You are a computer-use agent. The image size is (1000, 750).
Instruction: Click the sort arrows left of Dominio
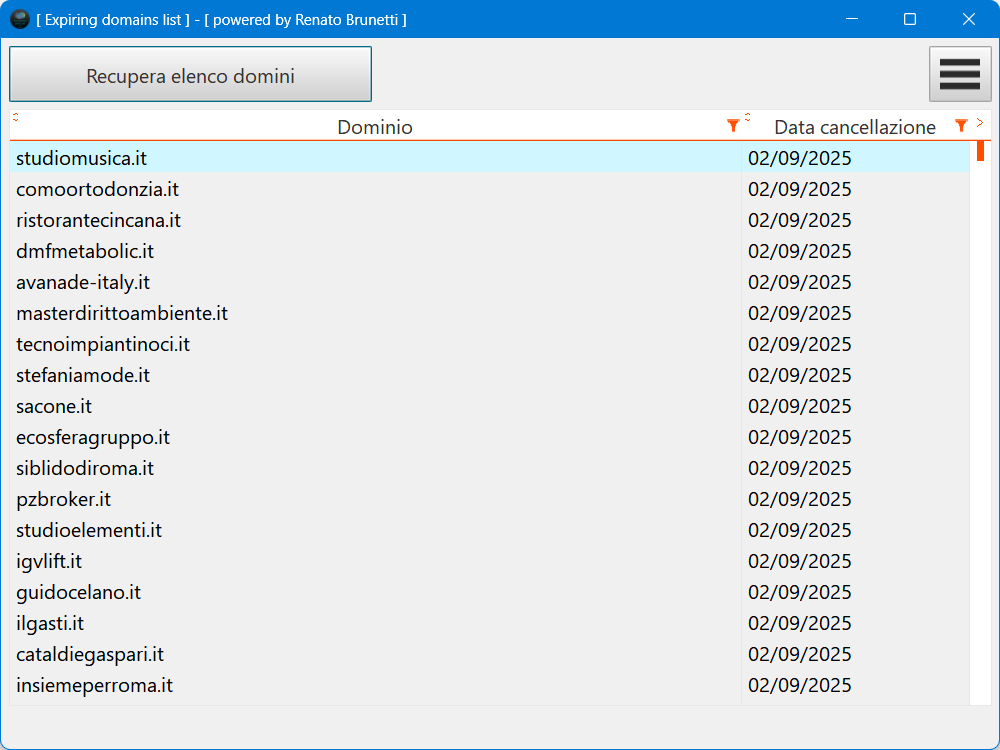click(15, 117)
